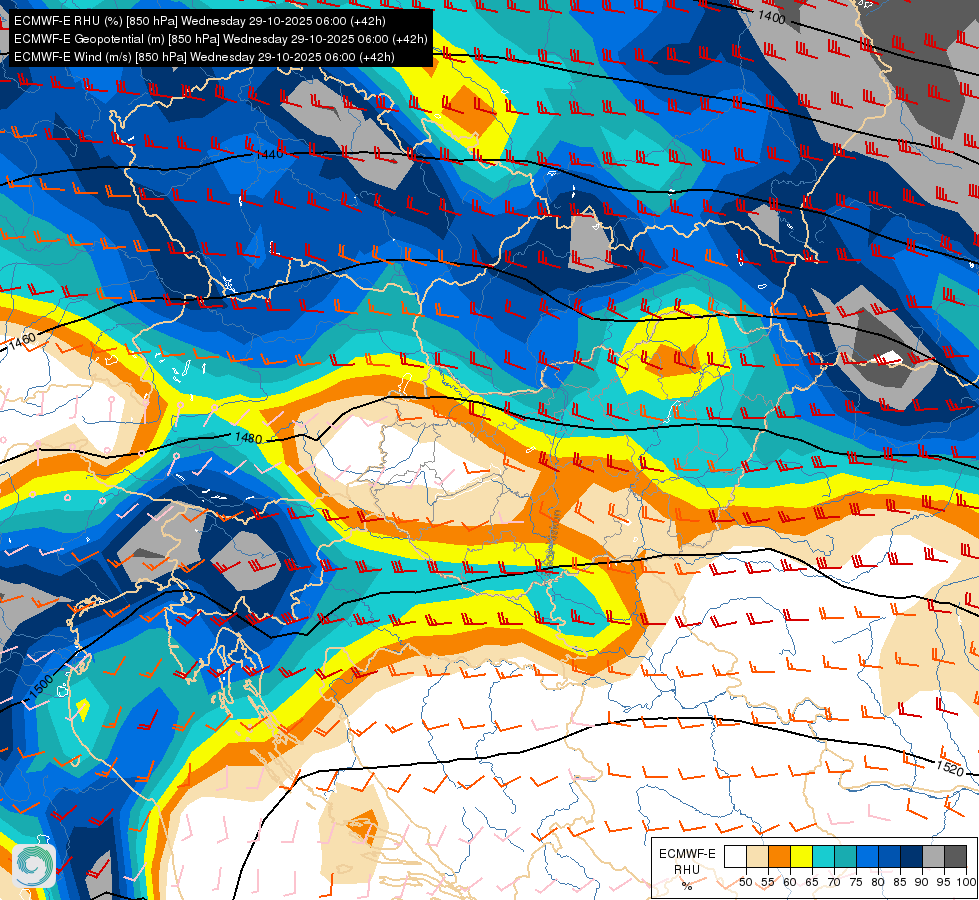
Task: Click the ECMWF-E RHU (%) title line
Action: (200, 21)
